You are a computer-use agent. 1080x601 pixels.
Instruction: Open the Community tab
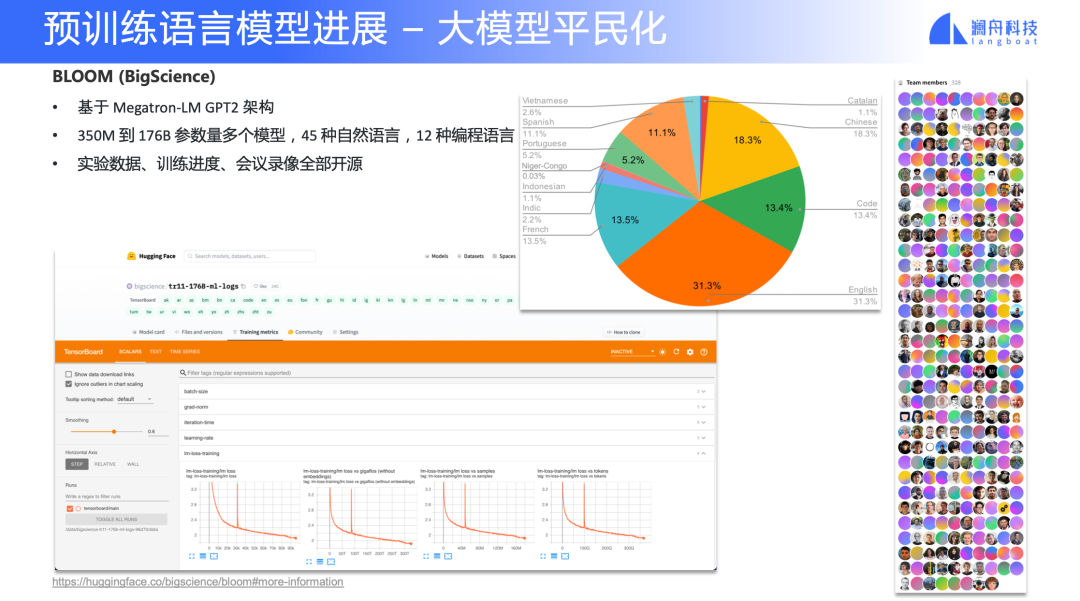305,332
